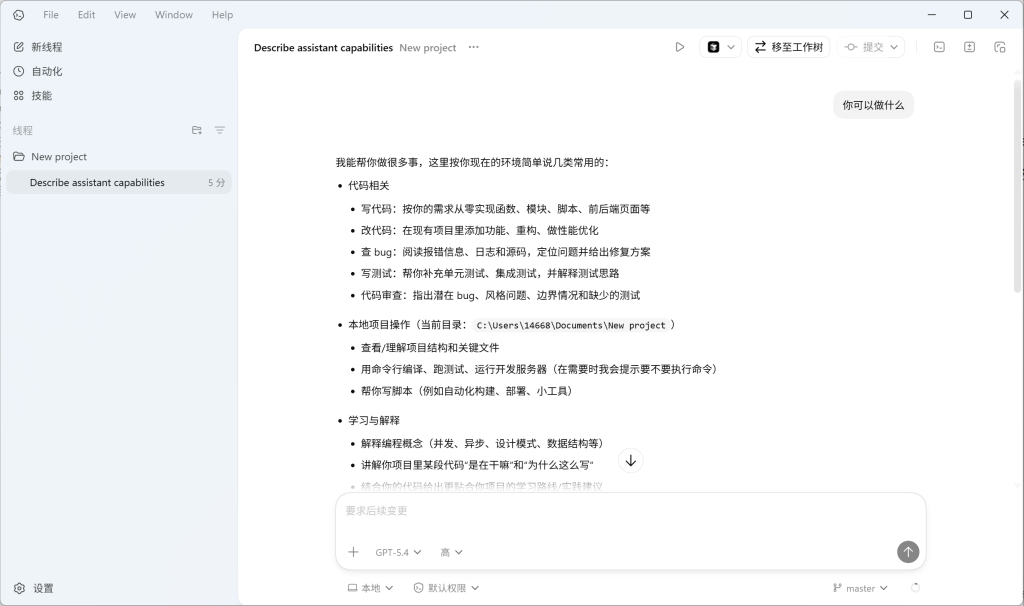The height and width of the screenshot is (606, 1024).
Task: Open the 高 reasoning level dropdown
Action: tap(450, 551)
